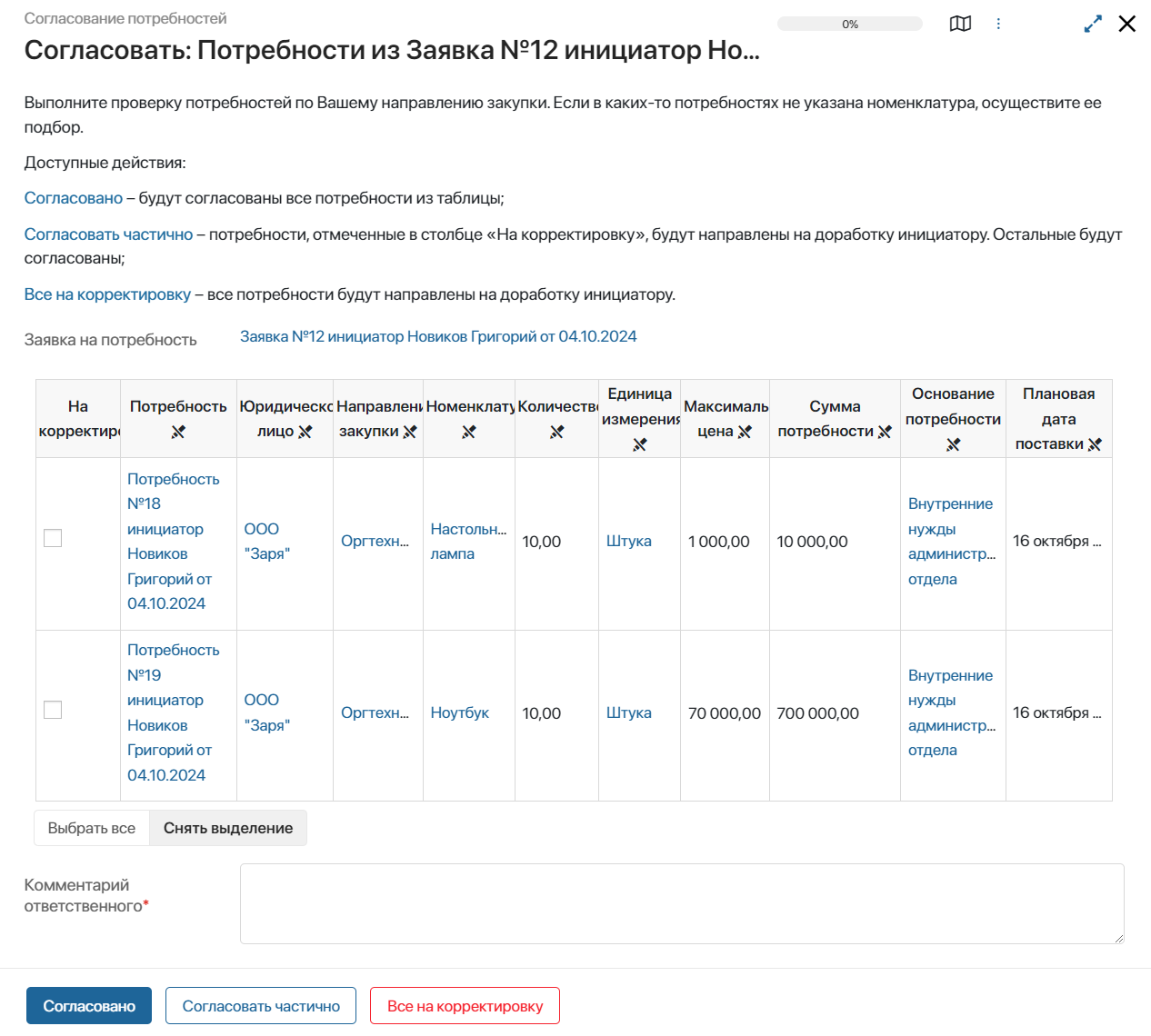Check the correction box for Потребность №18

(53, 538)
